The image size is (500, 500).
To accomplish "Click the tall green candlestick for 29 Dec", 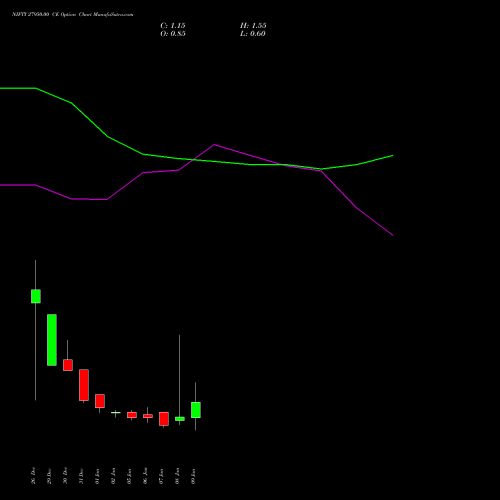I will [x=52, y=340].
